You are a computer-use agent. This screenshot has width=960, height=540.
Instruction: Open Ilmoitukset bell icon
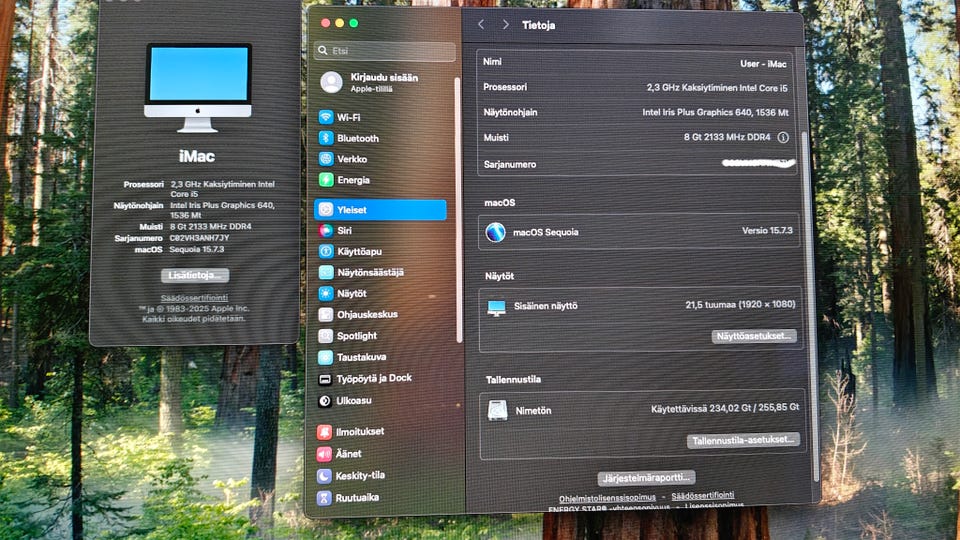324,432
